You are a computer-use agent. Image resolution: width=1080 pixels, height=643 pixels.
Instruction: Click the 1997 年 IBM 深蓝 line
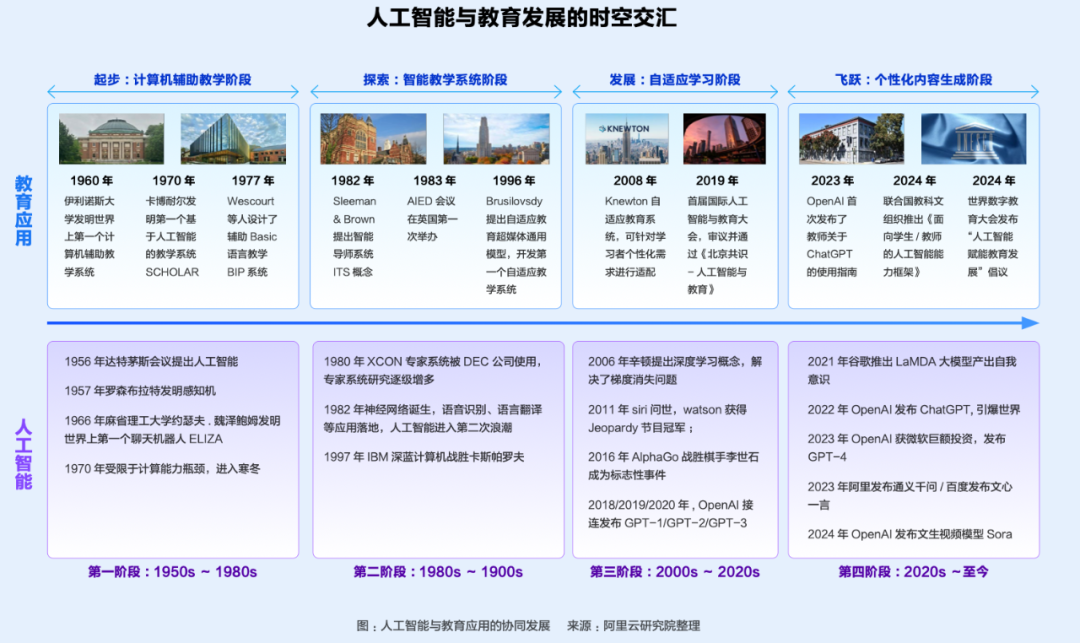[424, 457]
